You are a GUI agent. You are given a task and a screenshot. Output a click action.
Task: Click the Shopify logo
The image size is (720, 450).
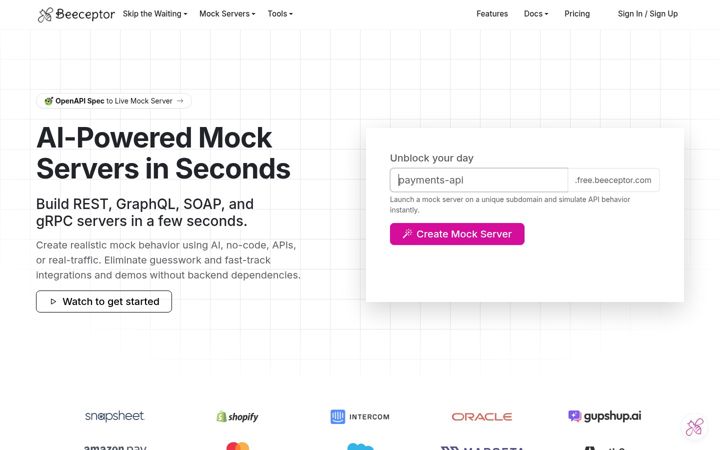click(237, 416)
